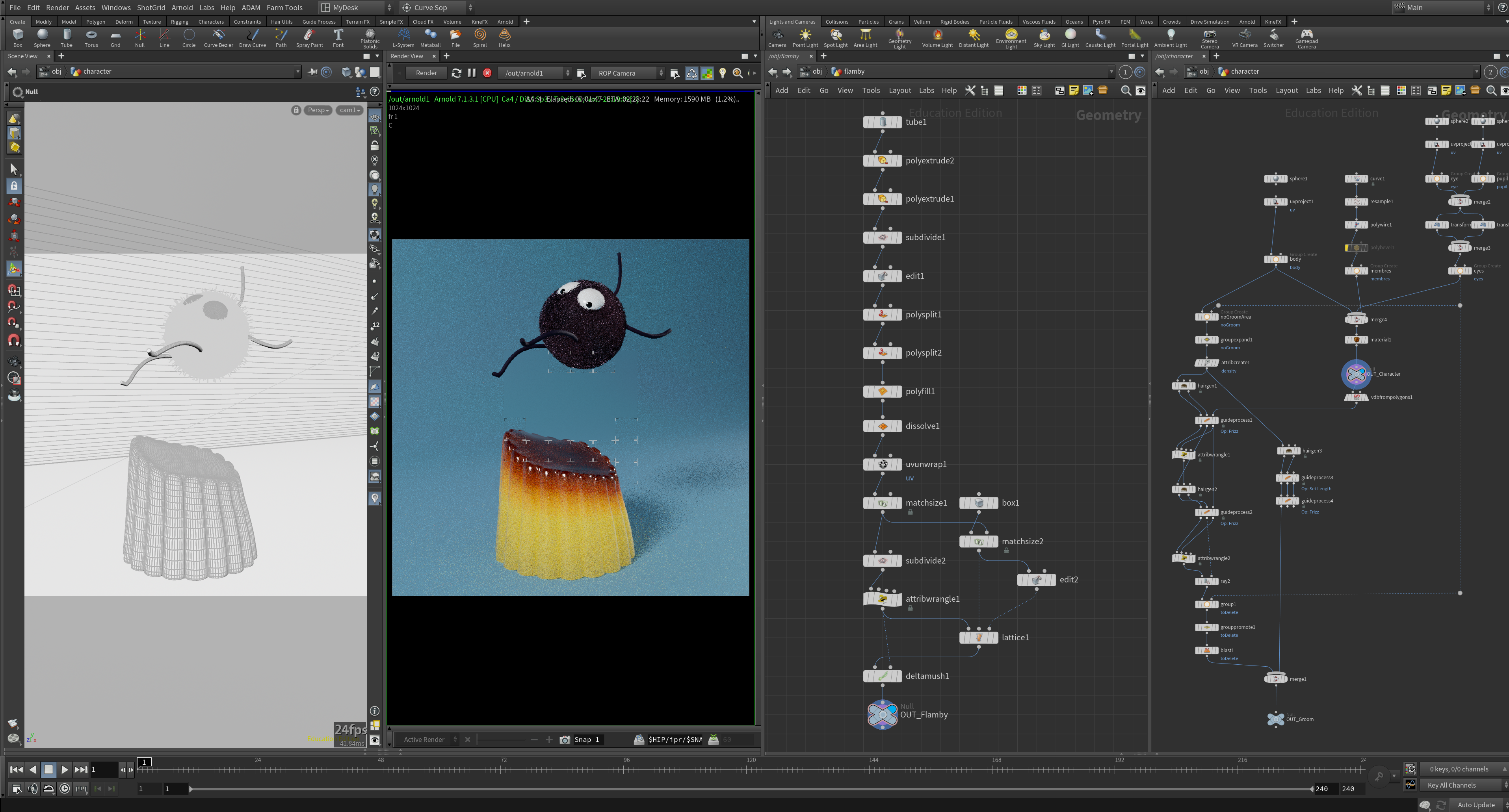Switch to the Polygon shelf tab
This screenshot has width=1509, height=812.
[95, 22]
